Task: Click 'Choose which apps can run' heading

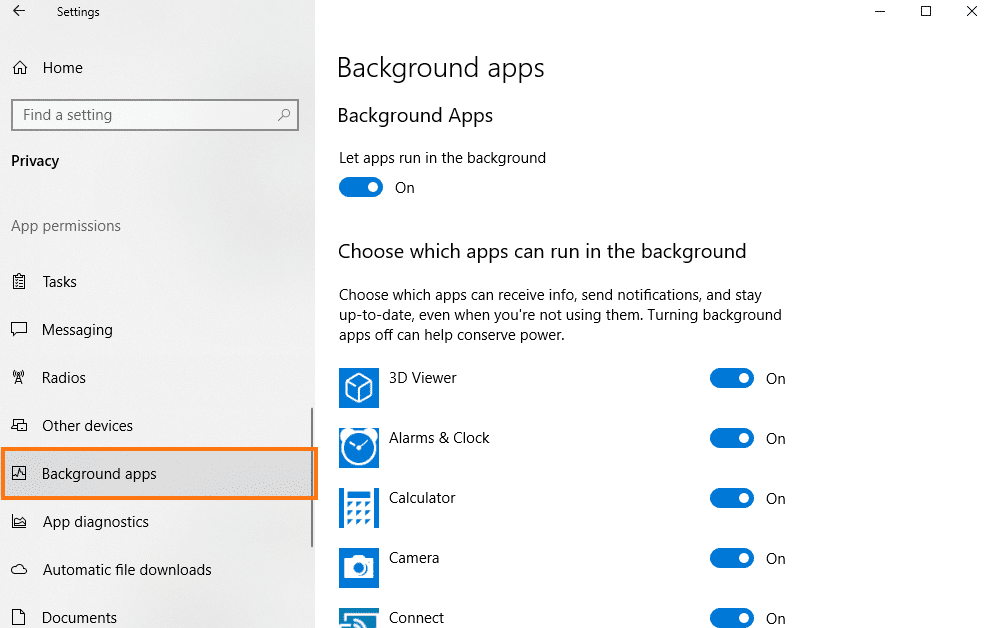Action: [542, 252]
